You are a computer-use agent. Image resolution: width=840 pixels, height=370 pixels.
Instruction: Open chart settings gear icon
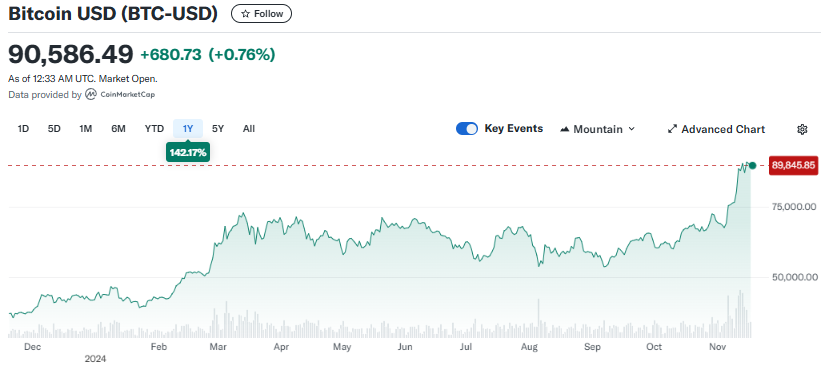tap(802, 129)
